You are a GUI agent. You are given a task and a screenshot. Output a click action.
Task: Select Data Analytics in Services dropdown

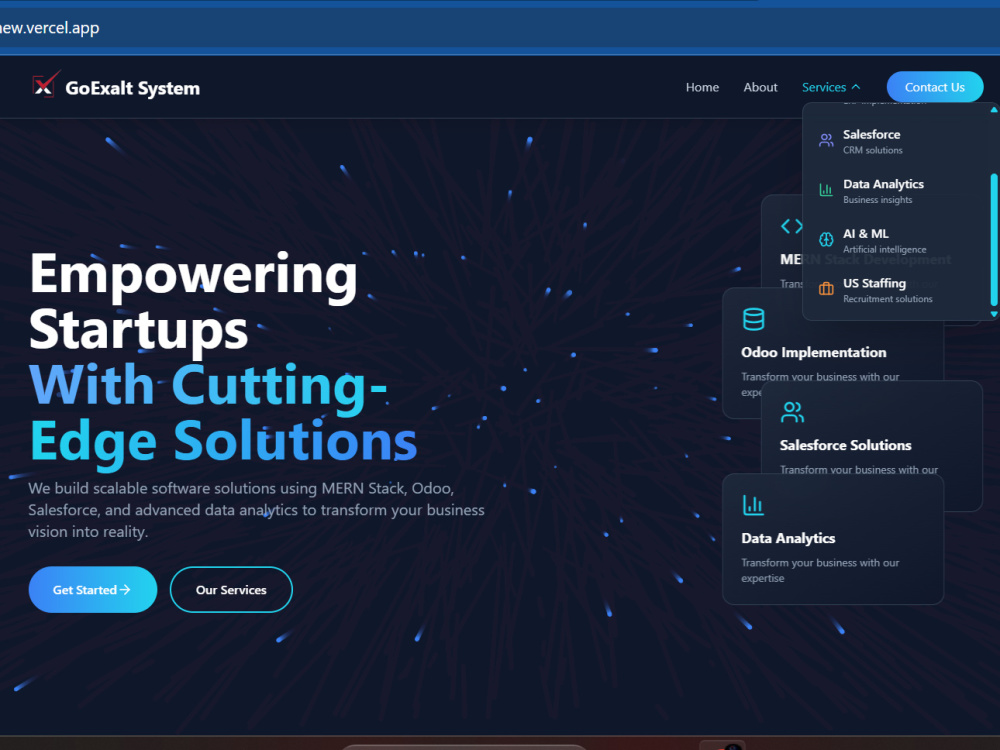[896, 191]
